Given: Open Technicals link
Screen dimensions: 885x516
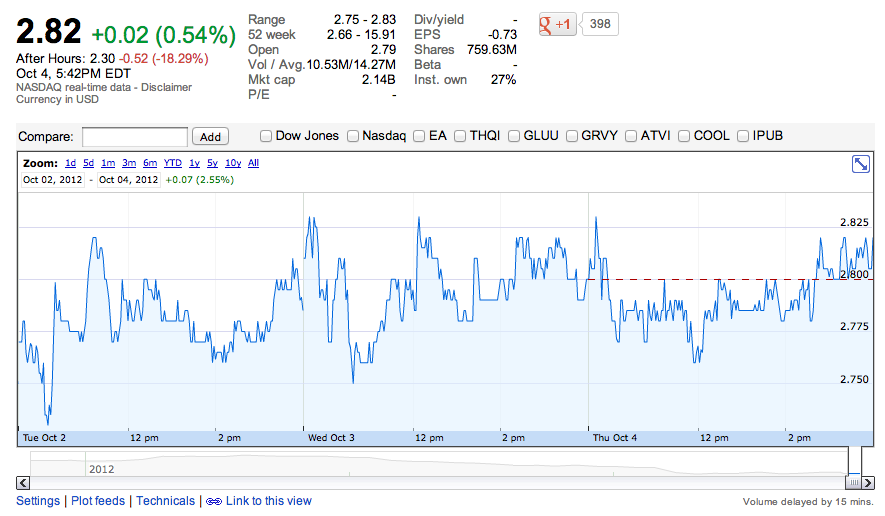Looking at the screenshot, I should [x=165, y=501].
